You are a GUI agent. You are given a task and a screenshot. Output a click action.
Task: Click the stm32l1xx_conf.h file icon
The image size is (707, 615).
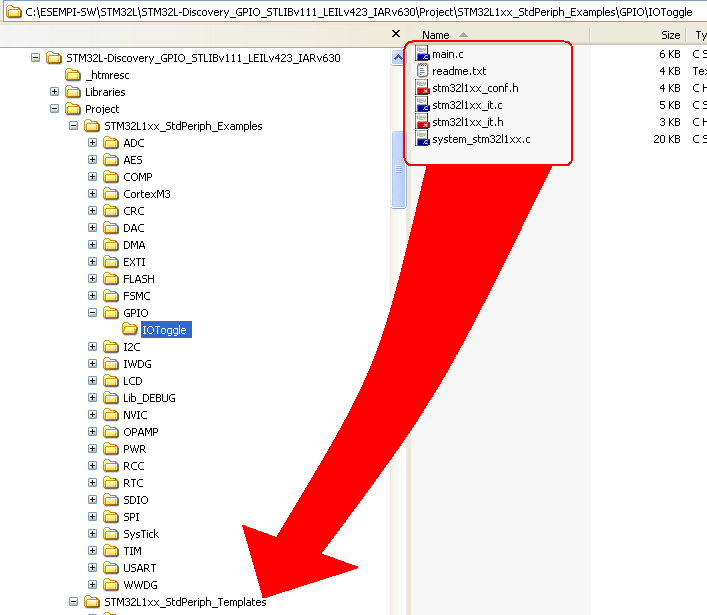point(422,87)
